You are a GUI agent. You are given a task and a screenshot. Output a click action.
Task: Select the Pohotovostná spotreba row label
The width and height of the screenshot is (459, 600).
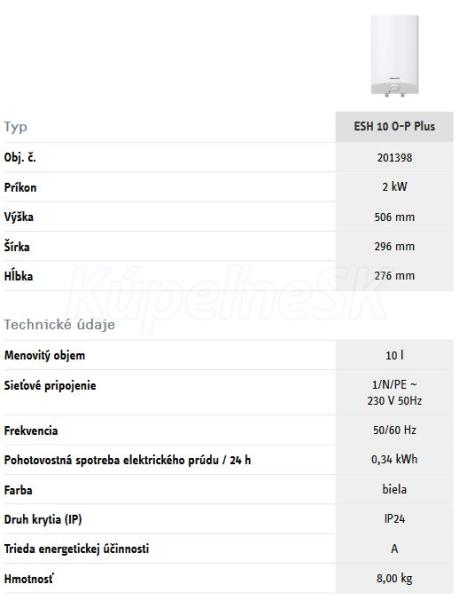[127, 460]
